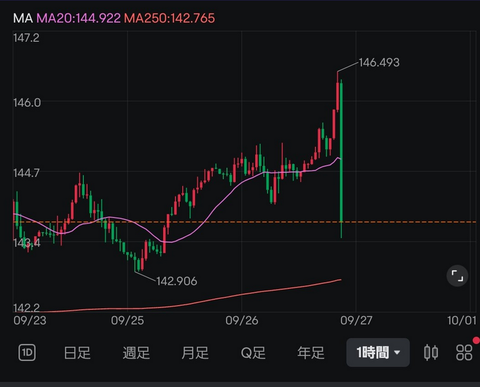Viewport: 480px width, 387px height.
Task: Click the 09/25 date axis label
Action: (x=127, y=320)
